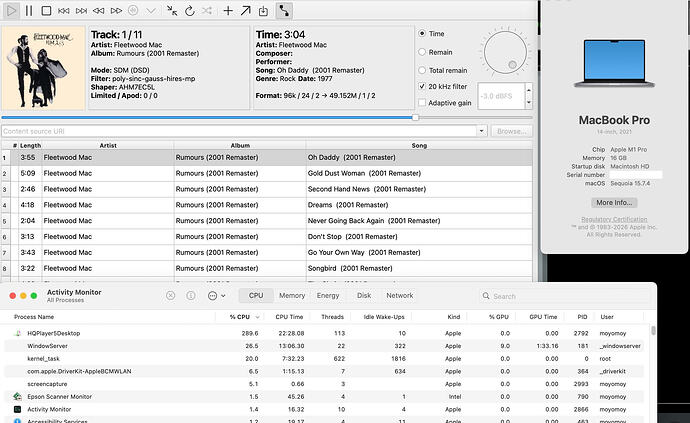Viewport: 690px width, 423px height.
Task: Select the HQPlayer5Desktop process row
Action: pyautogui.click(x=326, y=333)
